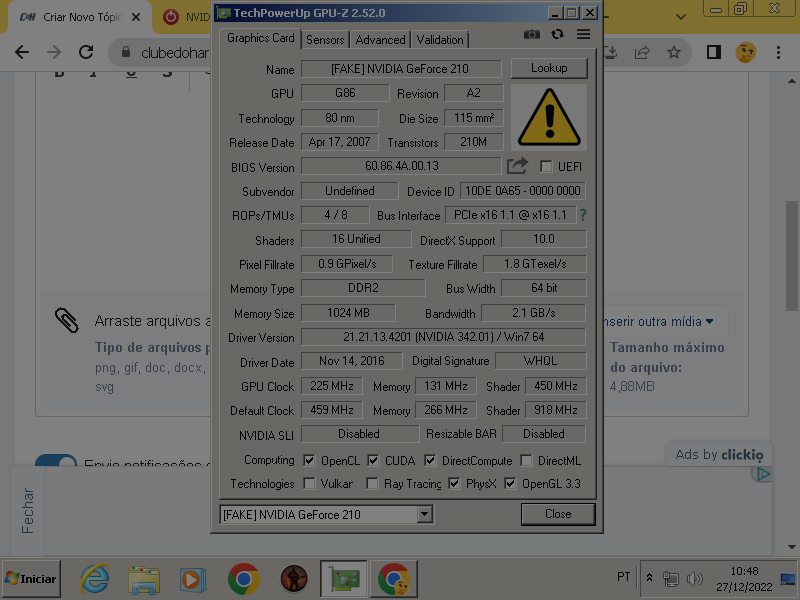
Task: Toggle the DirectCompute checkbox
Action: [x=430, y=460]
